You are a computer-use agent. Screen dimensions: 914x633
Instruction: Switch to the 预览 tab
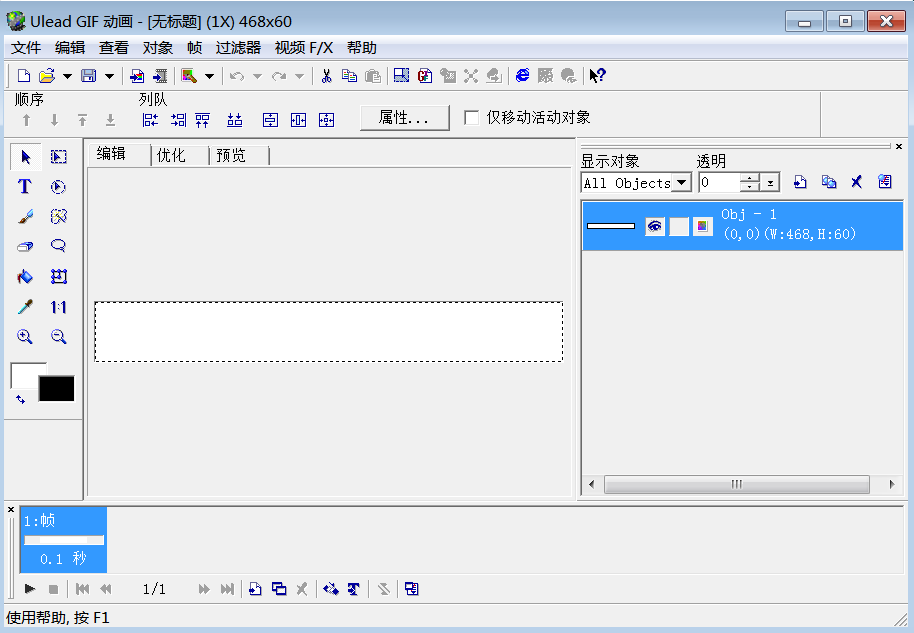tap(239, 156)
